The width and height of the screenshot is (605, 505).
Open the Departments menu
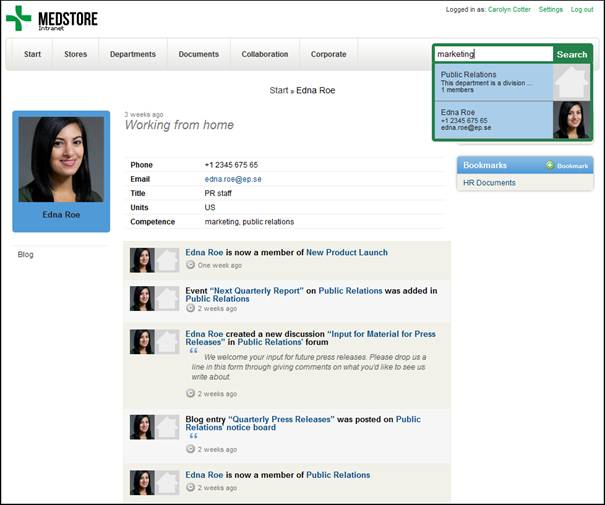(x=132, y=54)
